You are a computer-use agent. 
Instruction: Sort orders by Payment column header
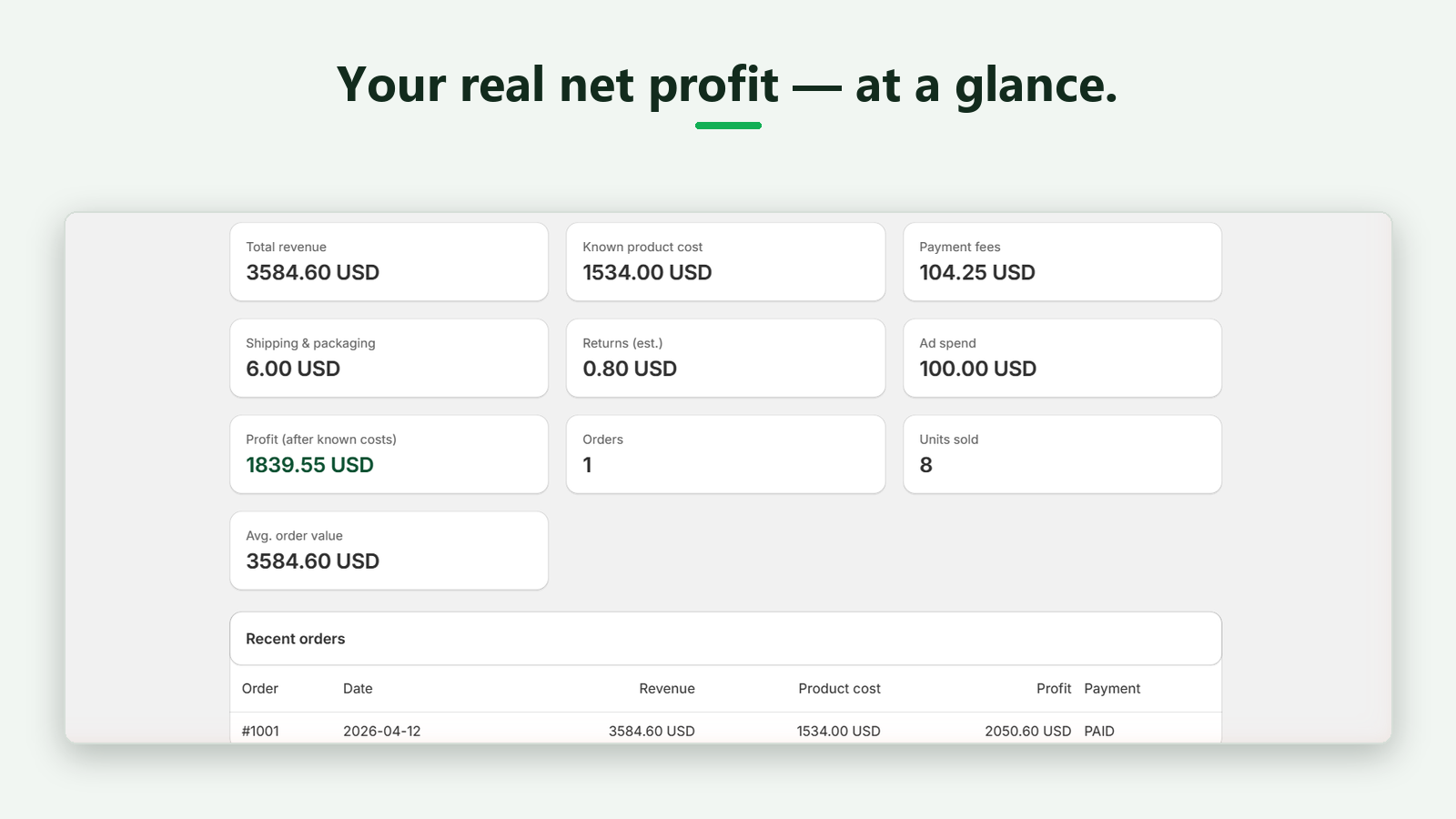1112,689
